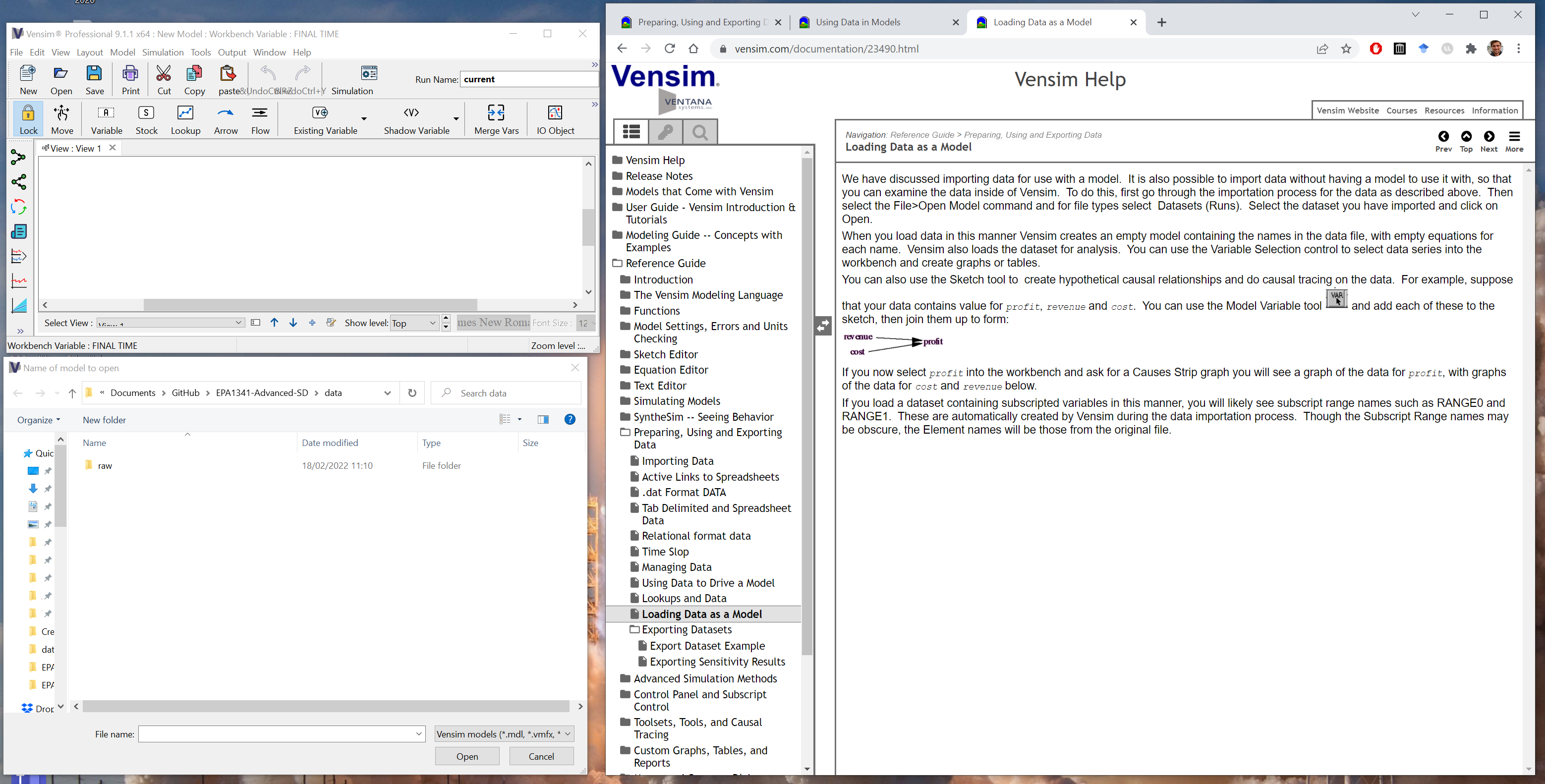Open the Vensim Website link
Viewport: 1545px width, 784px height.
pos(1348,111)
